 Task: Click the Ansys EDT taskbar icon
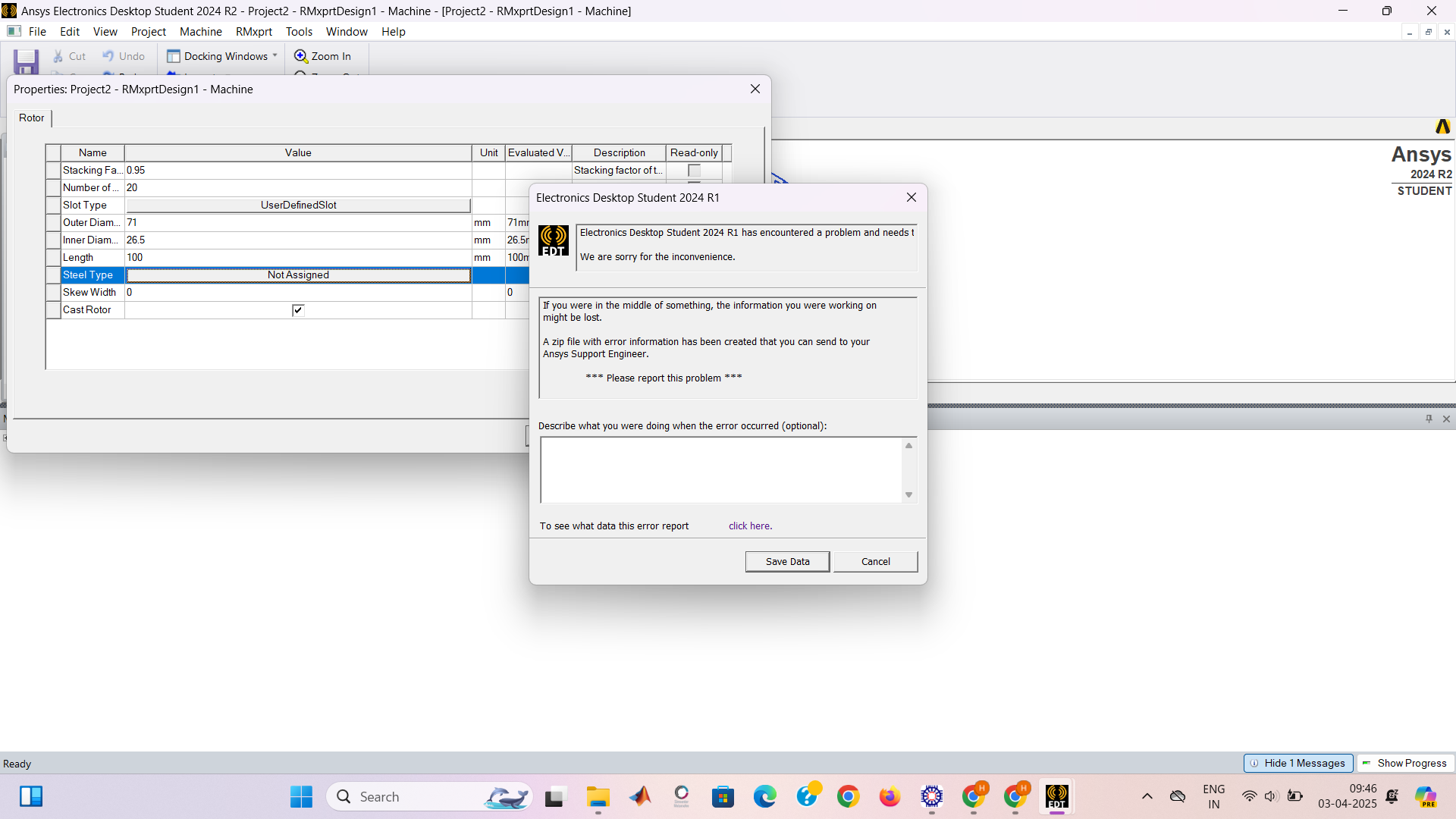[1056, 797]
